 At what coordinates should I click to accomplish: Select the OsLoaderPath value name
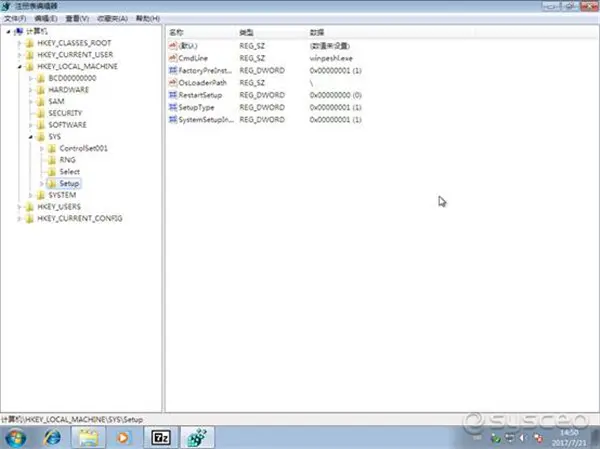pyautogui.click(x=202, y=83)
